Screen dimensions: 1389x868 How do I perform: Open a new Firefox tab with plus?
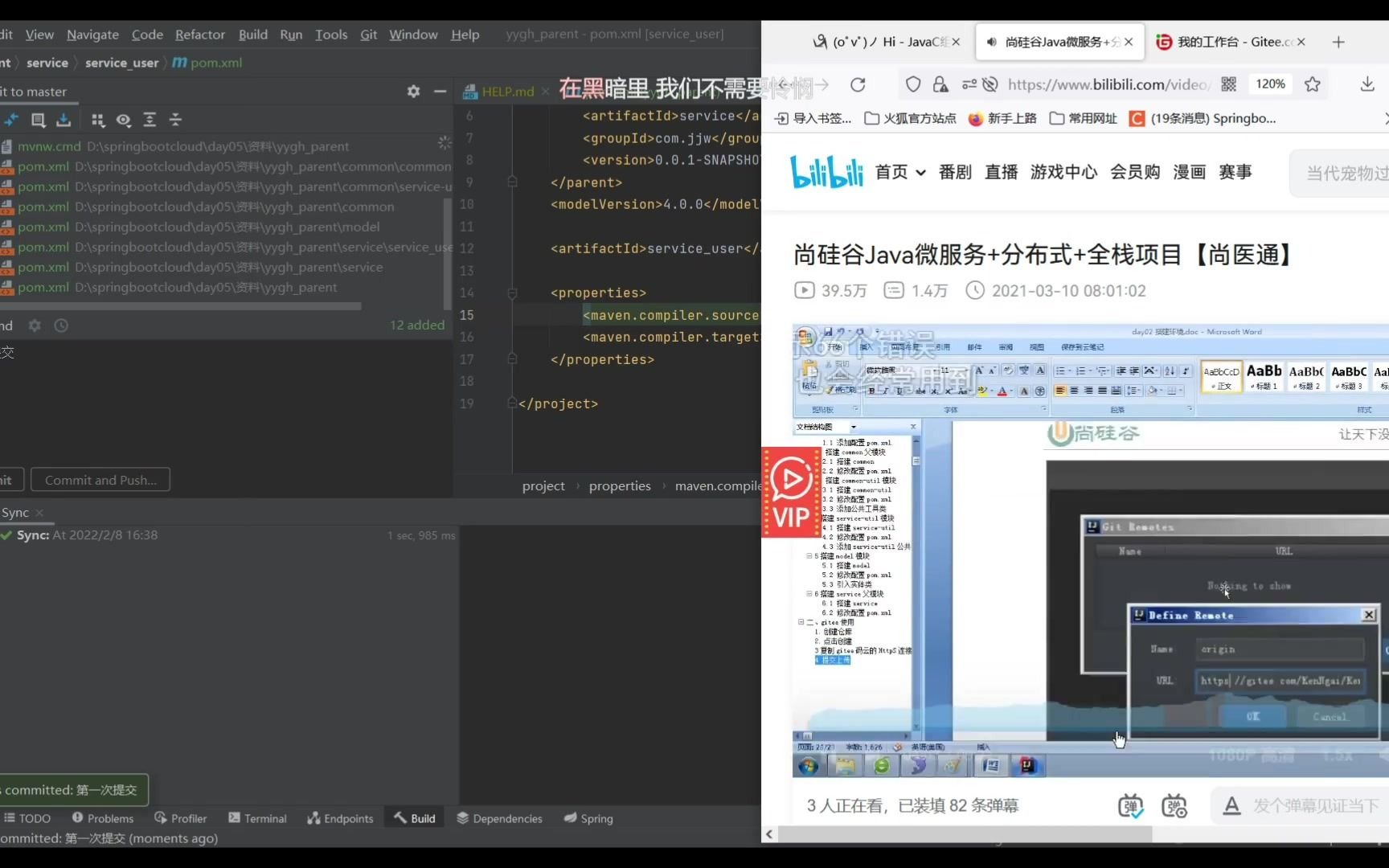pyautogui.click(x=1338, y=42)
